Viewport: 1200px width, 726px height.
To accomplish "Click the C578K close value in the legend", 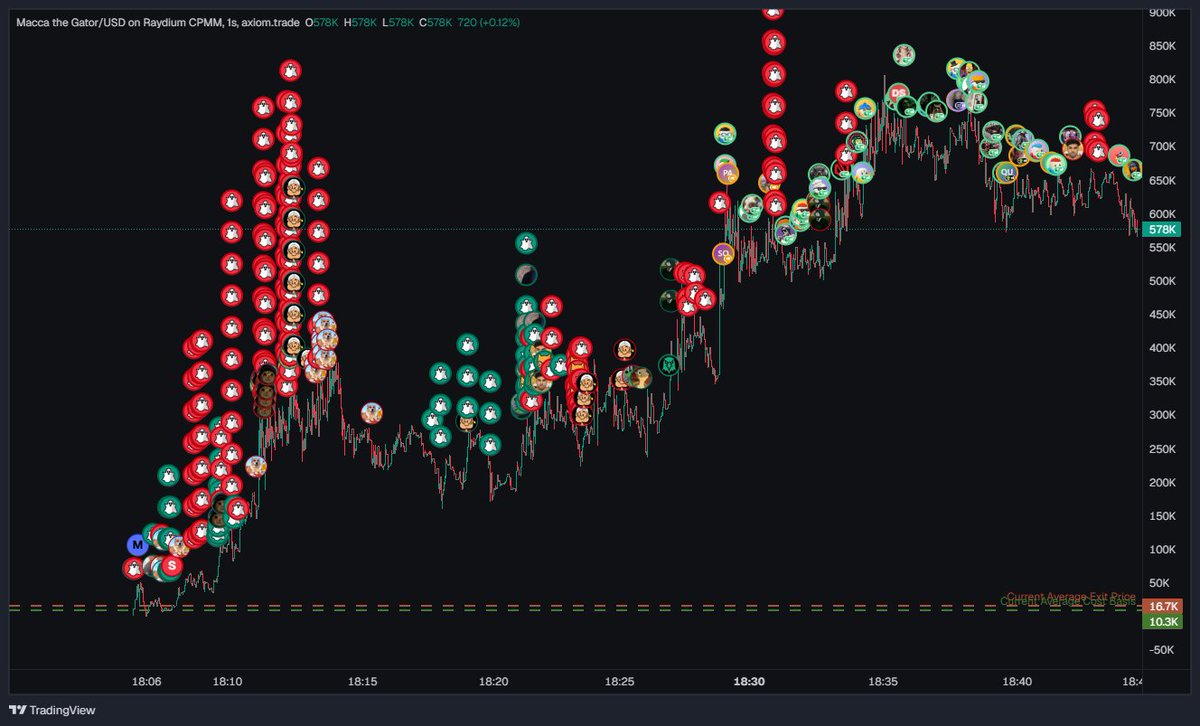I will coord(435,21).
